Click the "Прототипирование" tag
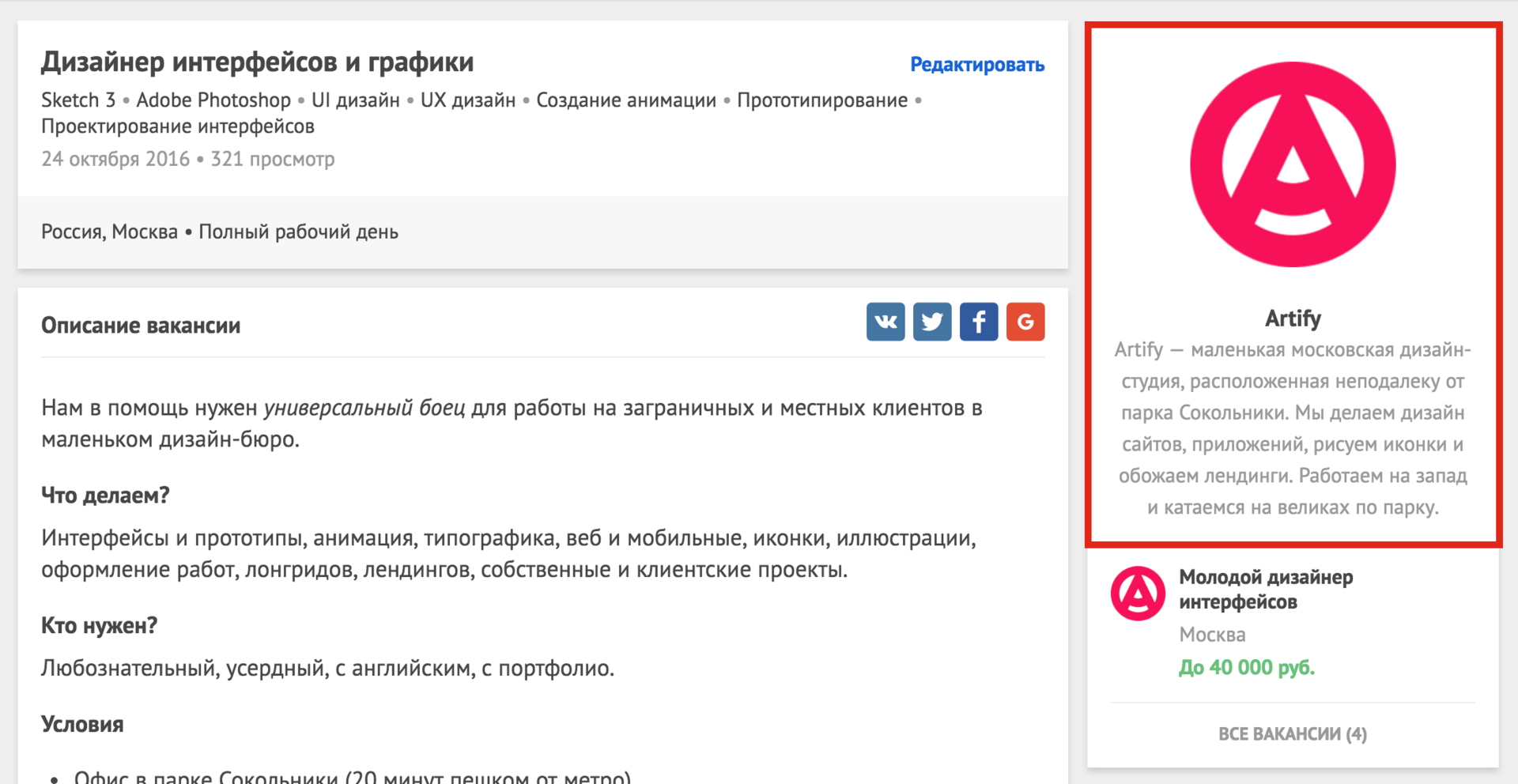1518x784 pixels. [821, 100]
